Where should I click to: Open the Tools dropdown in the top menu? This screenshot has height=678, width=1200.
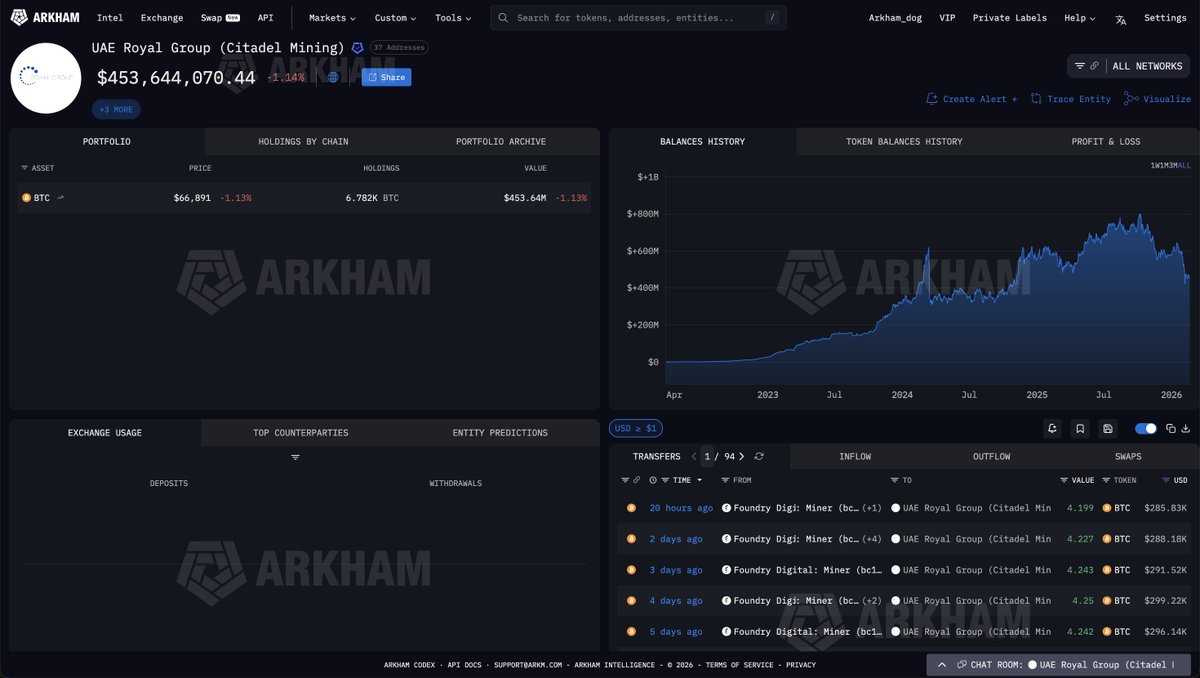point(451,17)
